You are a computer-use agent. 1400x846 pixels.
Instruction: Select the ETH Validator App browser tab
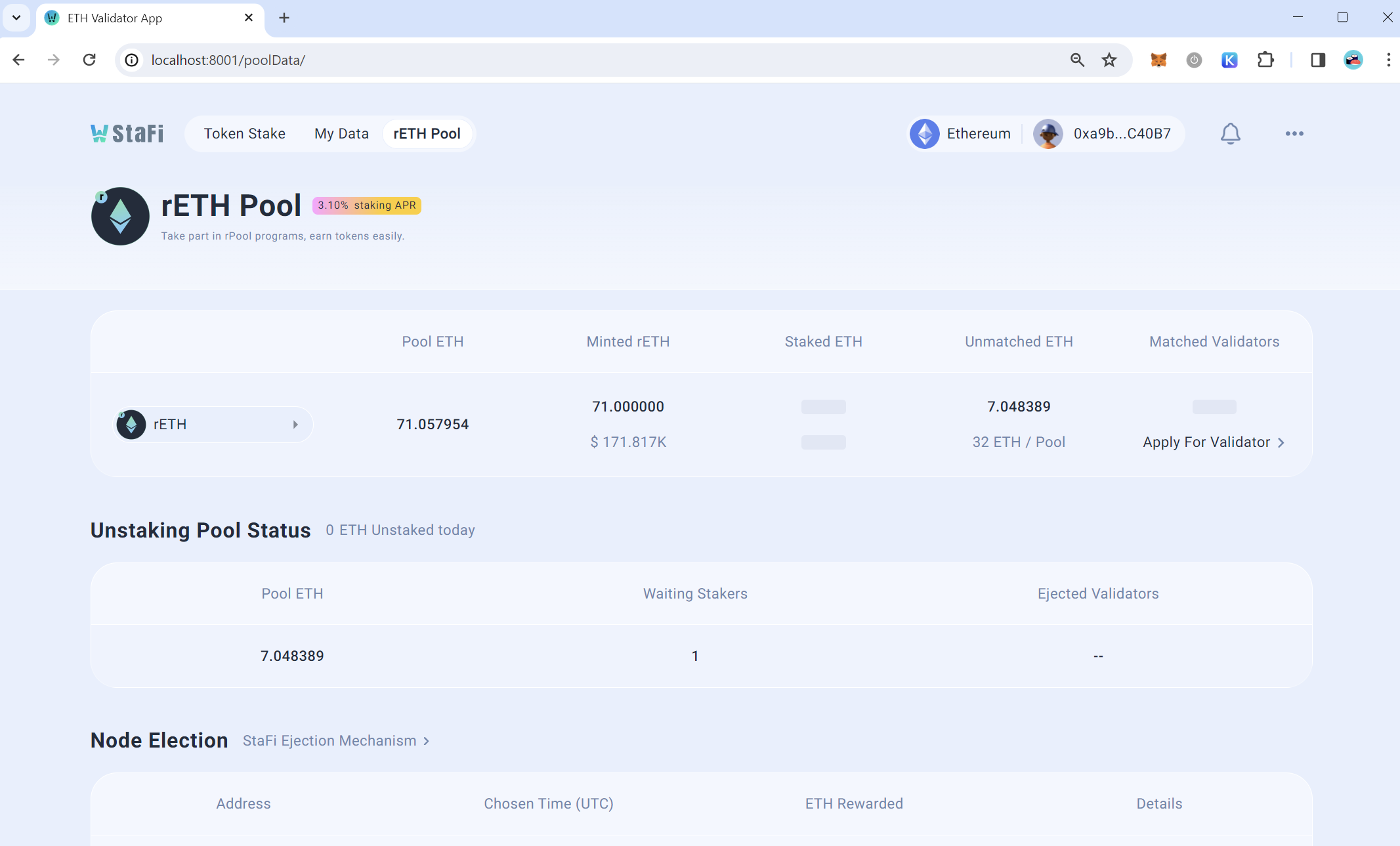coord(151,18)
